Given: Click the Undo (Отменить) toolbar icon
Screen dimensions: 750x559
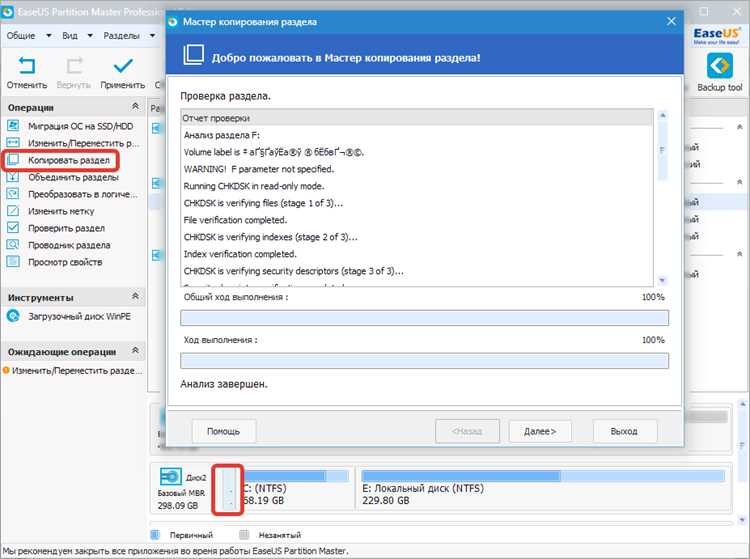Looking at the screenshot, I should (27, 66).
